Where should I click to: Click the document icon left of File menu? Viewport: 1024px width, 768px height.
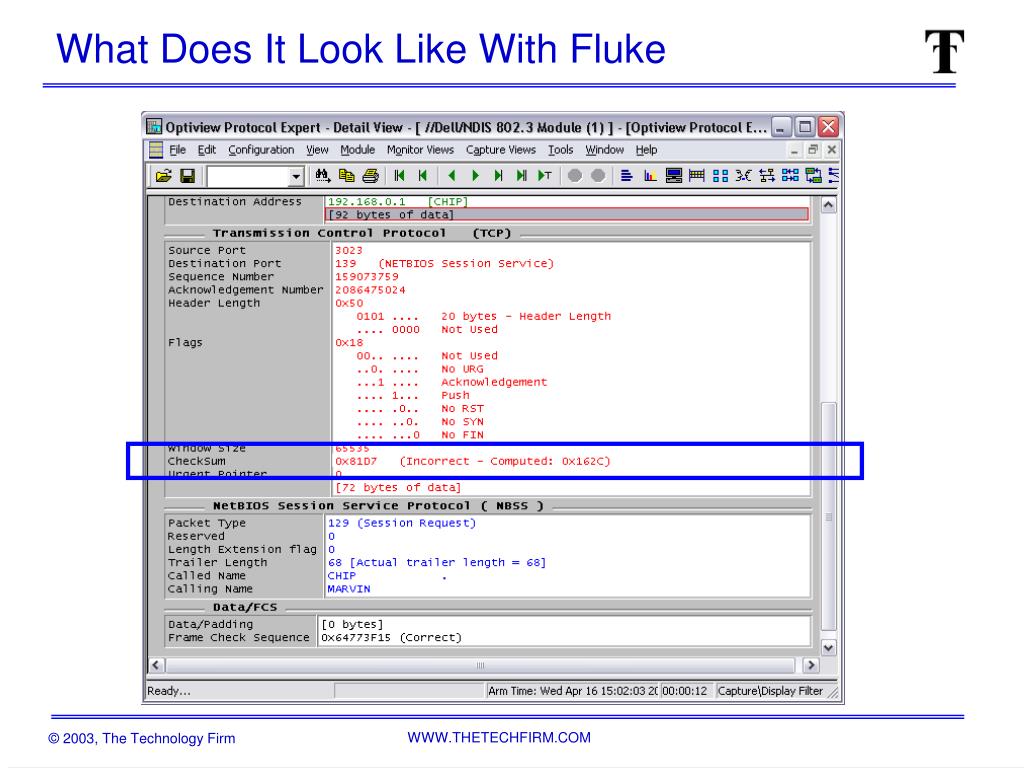[x=156, y=150]
